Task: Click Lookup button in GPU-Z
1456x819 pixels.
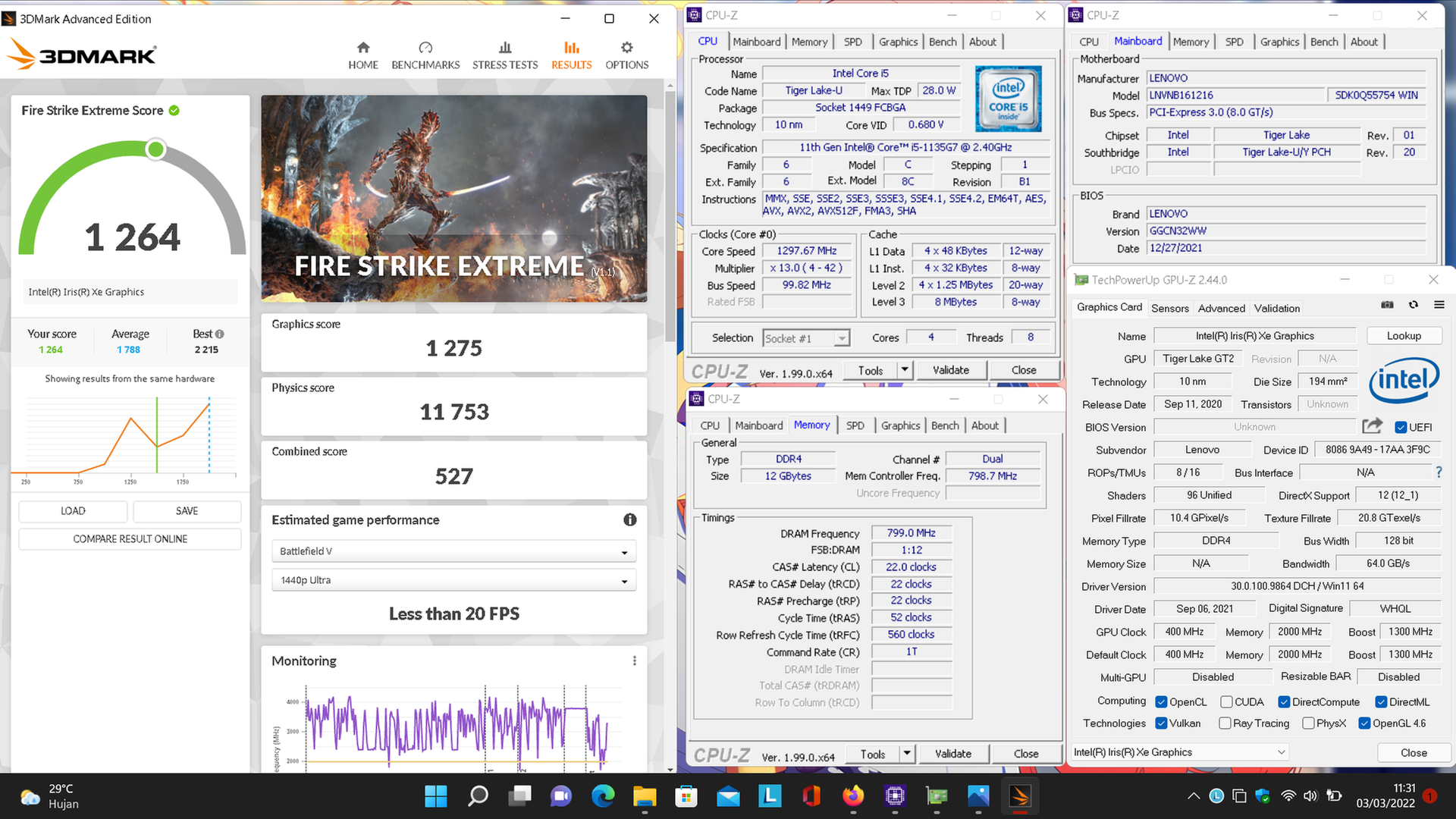Action: click(x=1404, y=336)
